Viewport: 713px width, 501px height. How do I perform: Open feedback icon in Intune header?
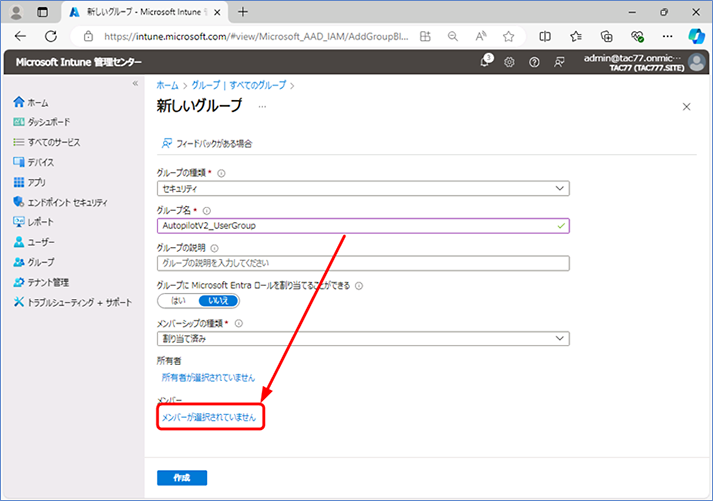click(x=559, y=62)
